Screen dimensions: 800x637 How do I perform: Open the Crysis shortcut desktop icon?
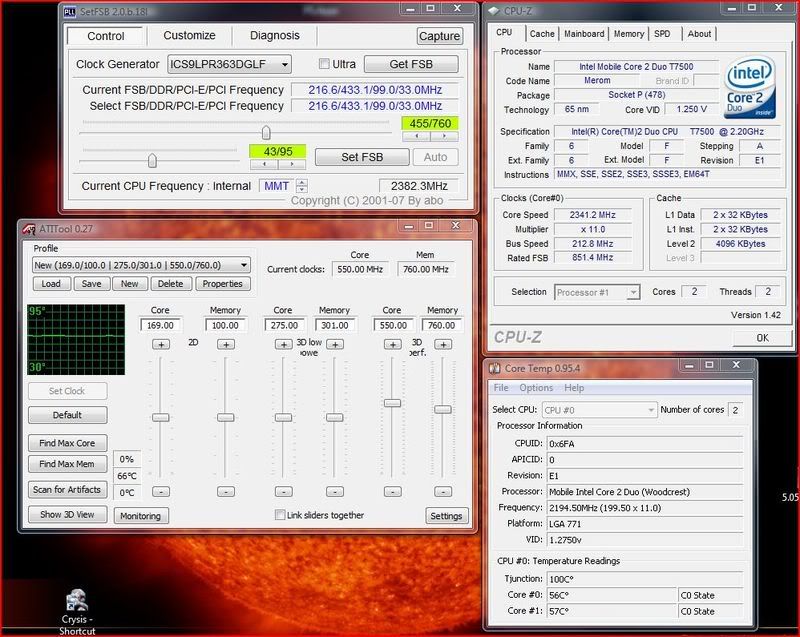click(x=77, y=612)
